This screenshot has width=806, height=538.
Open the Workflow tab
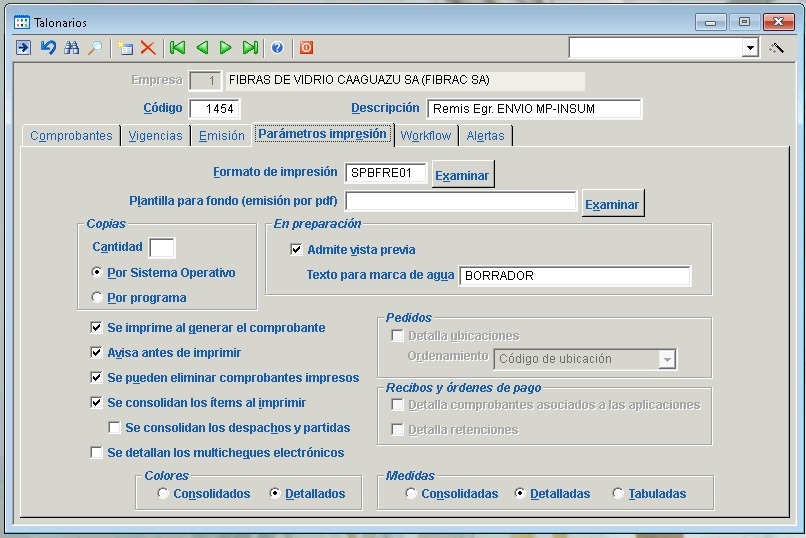426,136
